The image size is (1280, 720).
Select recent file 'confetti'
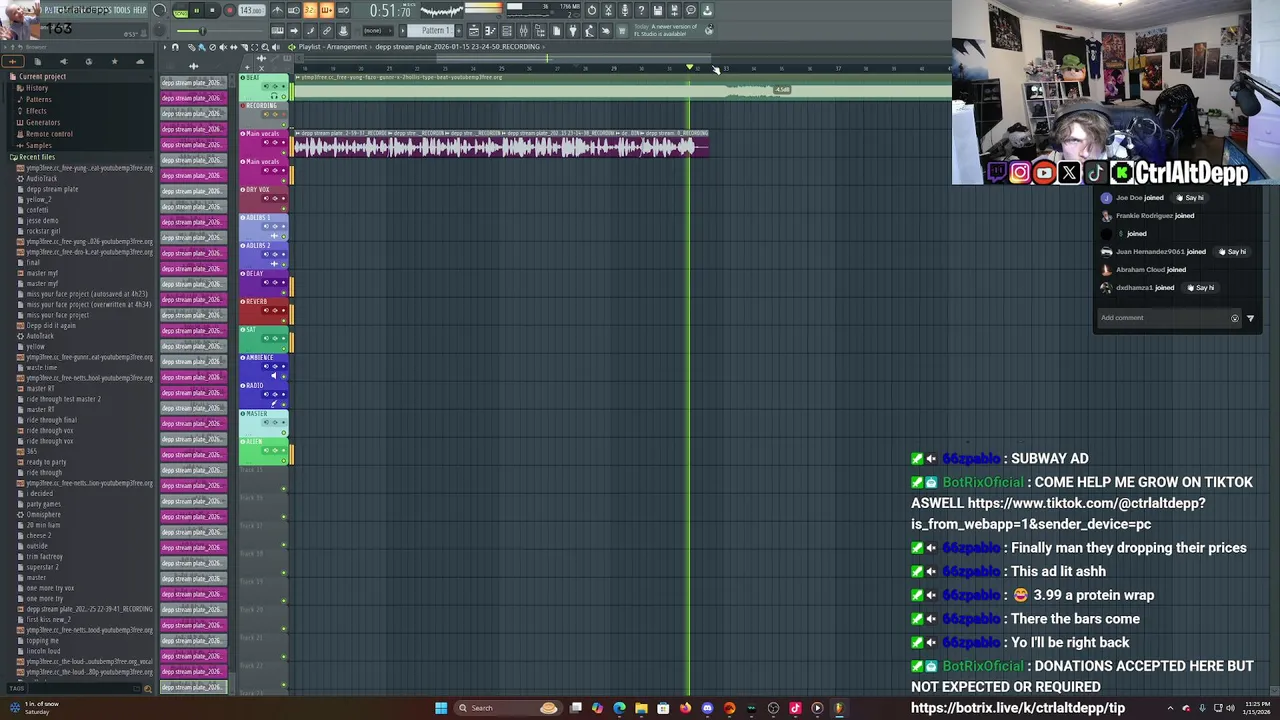coord(37,210)
